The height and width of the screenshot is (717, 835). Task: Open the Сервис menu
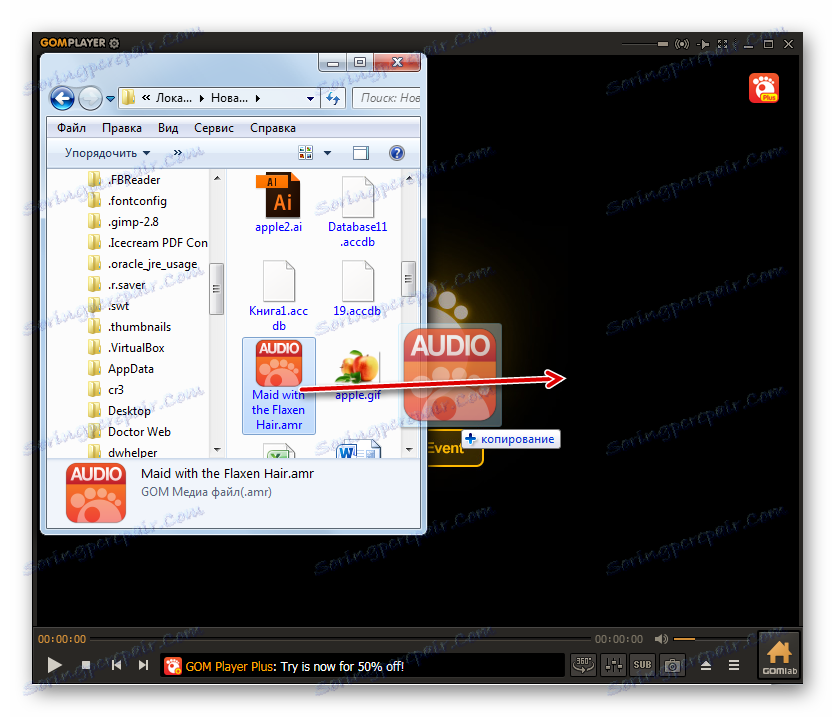click(214, 128)
